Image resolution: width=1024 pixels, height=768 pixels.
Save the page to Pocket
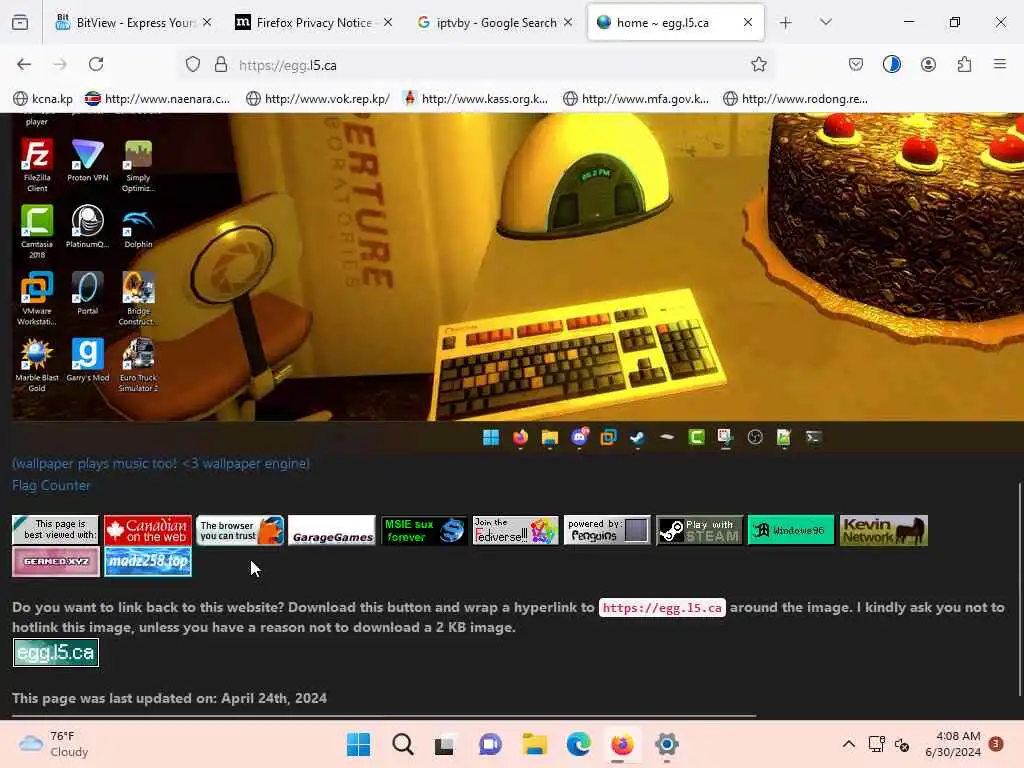(x=856, y=65)
